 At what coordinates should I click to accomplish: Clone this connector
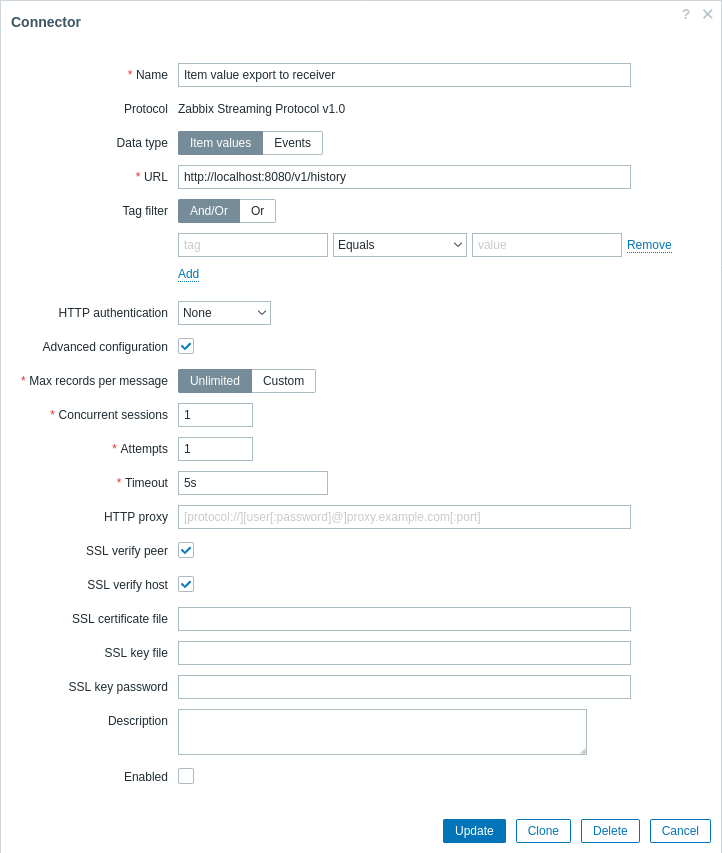coord(543,831)
